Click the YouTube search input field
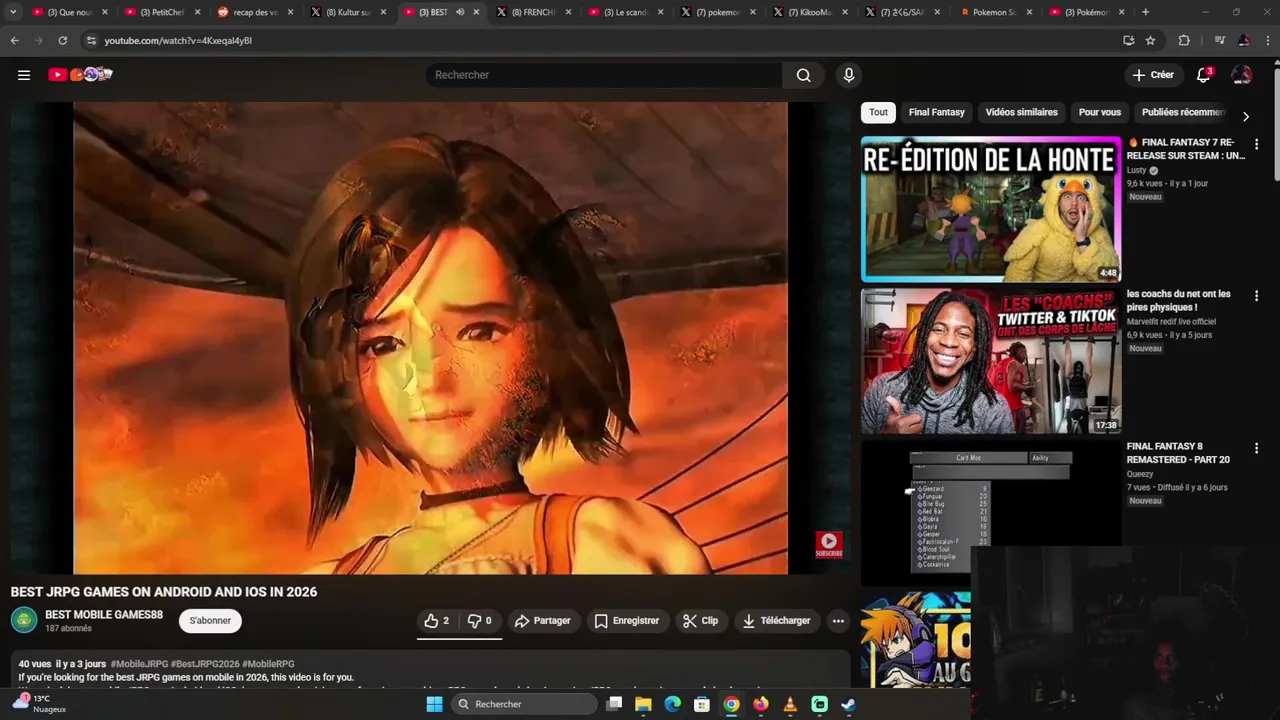Image resolution: width=1280 pixels, height=720 pixels. (x=604, y=75)
